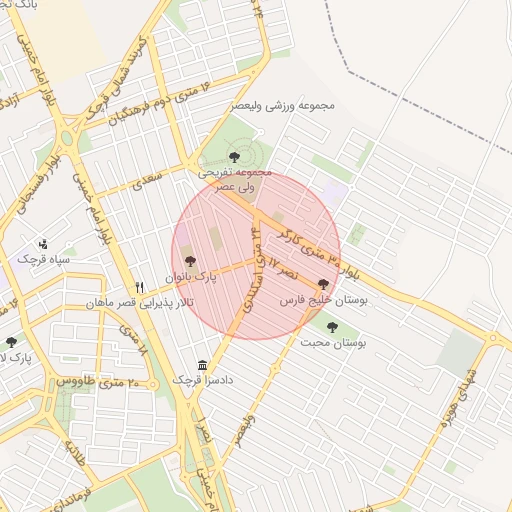The width and height of the screenshot is (512, 512).
Task: Click the tree icon at پارک بانوان
Action: point(190,261)
